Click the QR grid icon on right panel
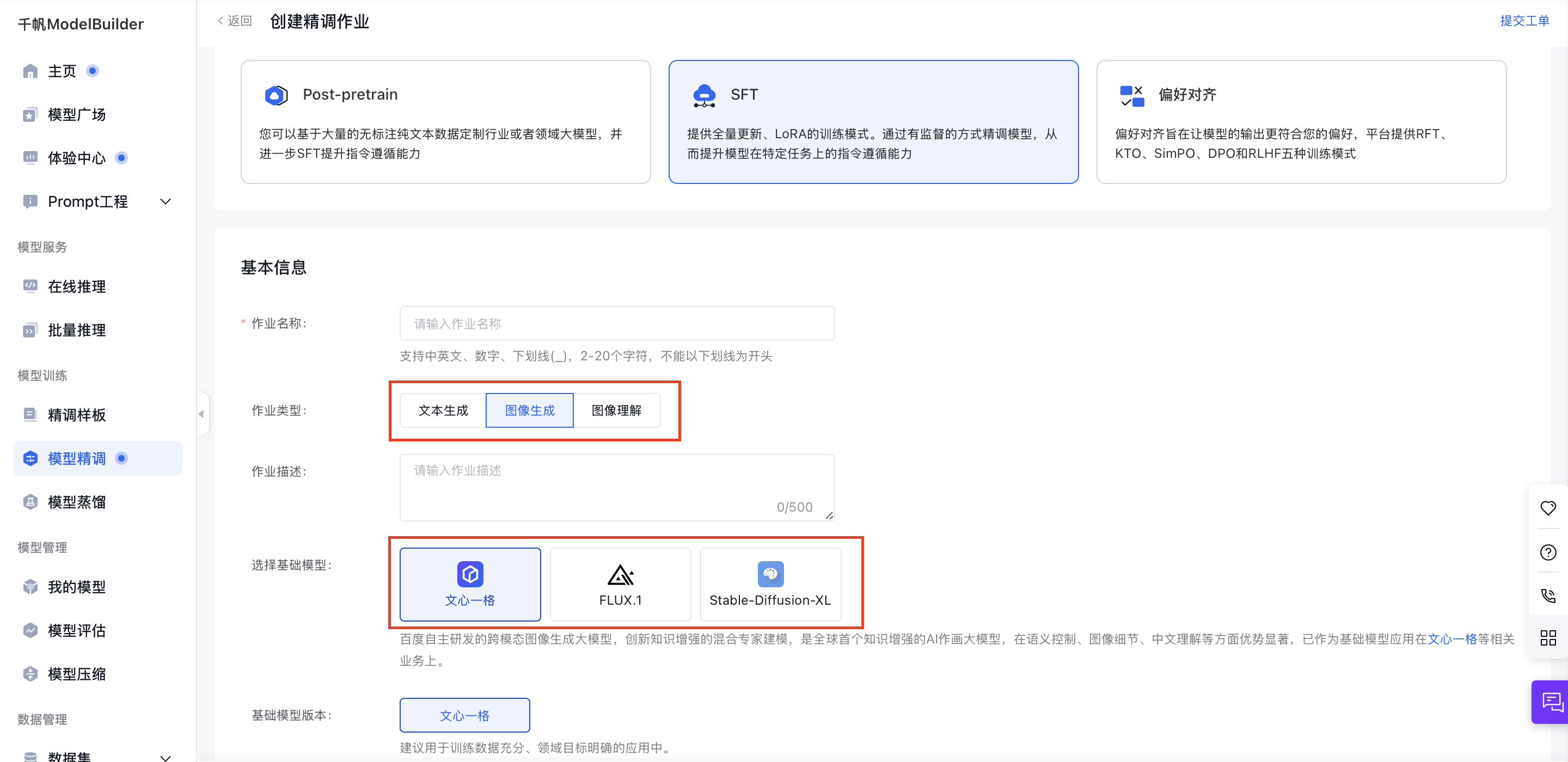Viewport: 1568px width, 762px height. tap(1548, 638)
